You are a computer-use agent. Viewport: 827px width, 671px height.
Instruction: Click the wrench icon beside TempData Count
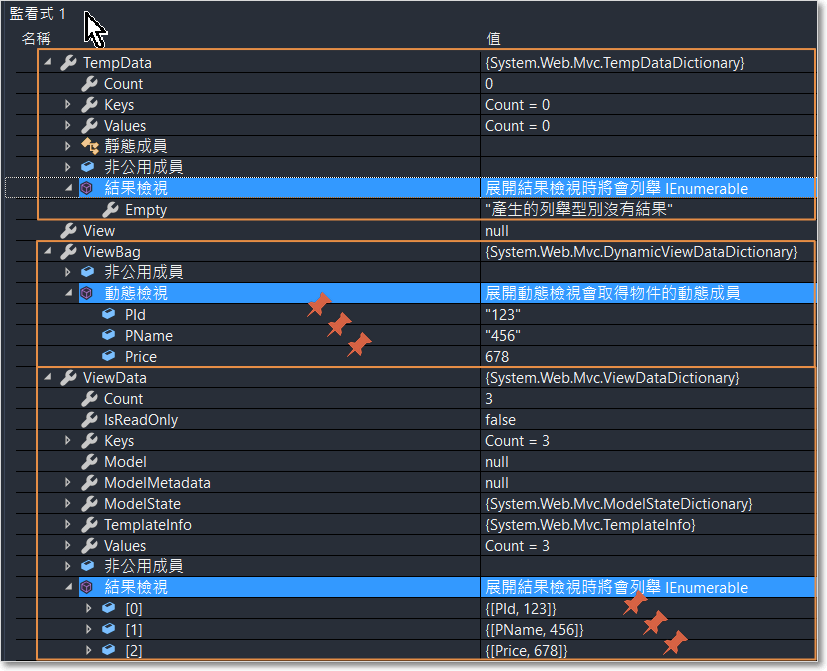[90, 83]
